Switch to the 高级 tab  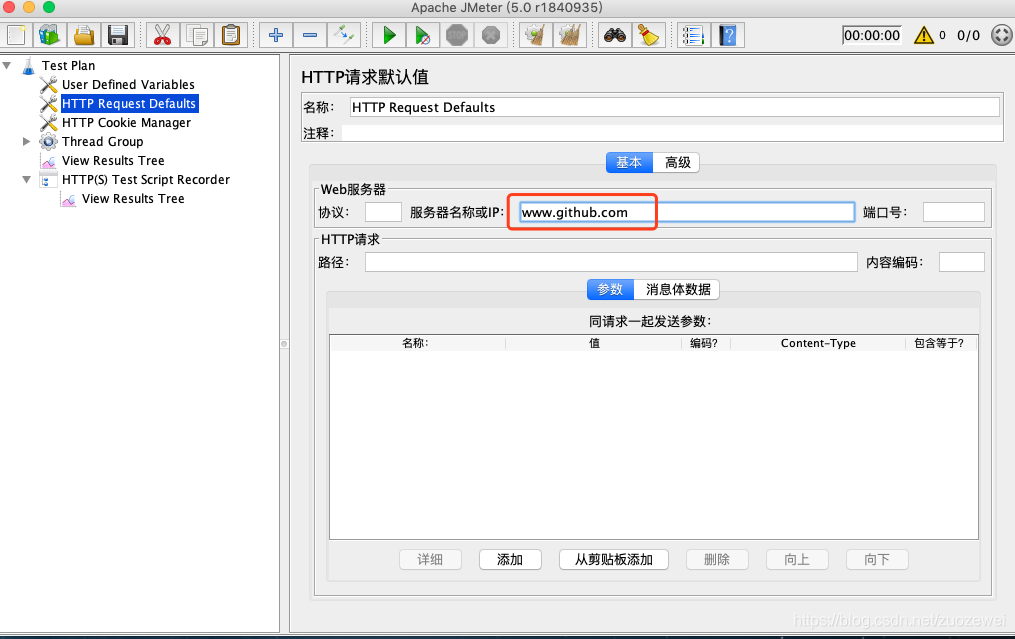point(677,161)
